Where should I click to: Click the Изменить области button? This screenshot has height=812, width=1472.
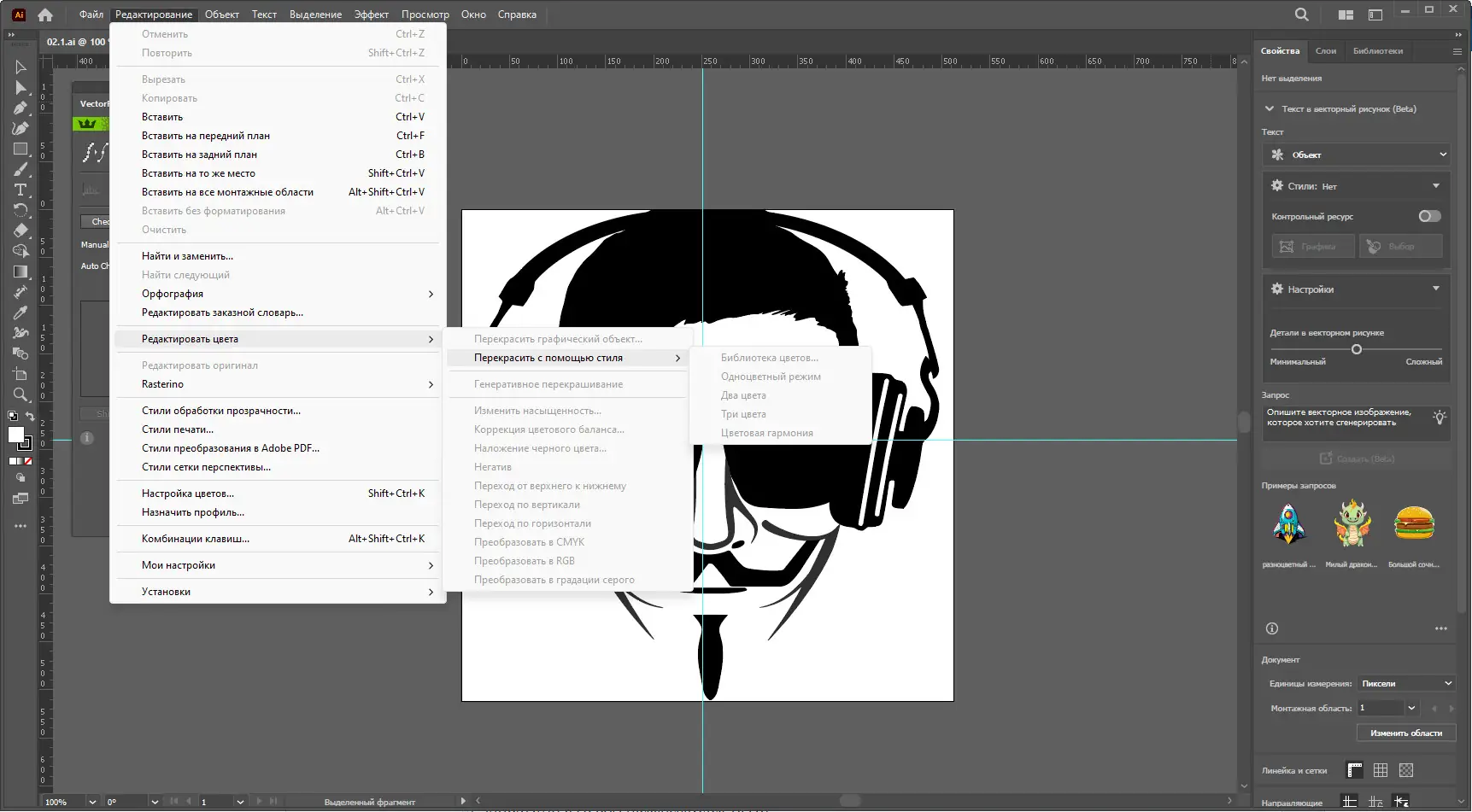click(x=1405, y=733)
